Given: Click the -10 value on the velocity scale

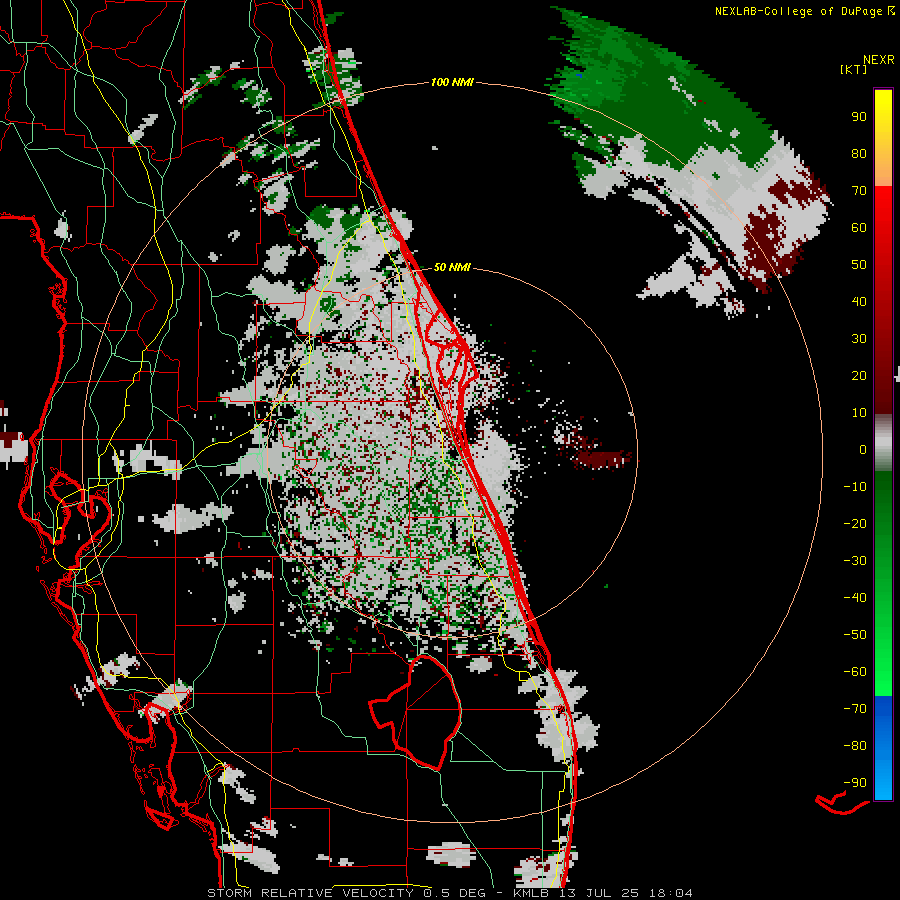Looking at the screenshot, I should [855, 487].
